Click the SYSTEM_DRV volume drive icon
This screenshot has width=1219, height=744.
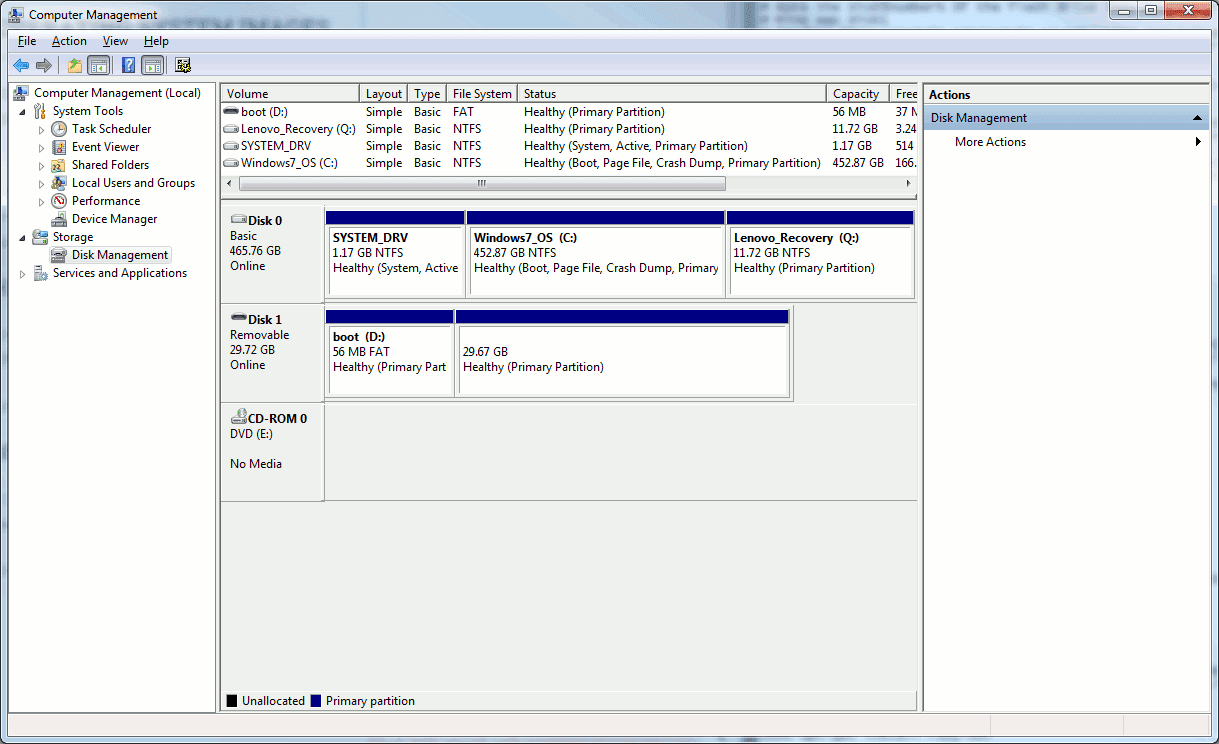pos(231,146)
